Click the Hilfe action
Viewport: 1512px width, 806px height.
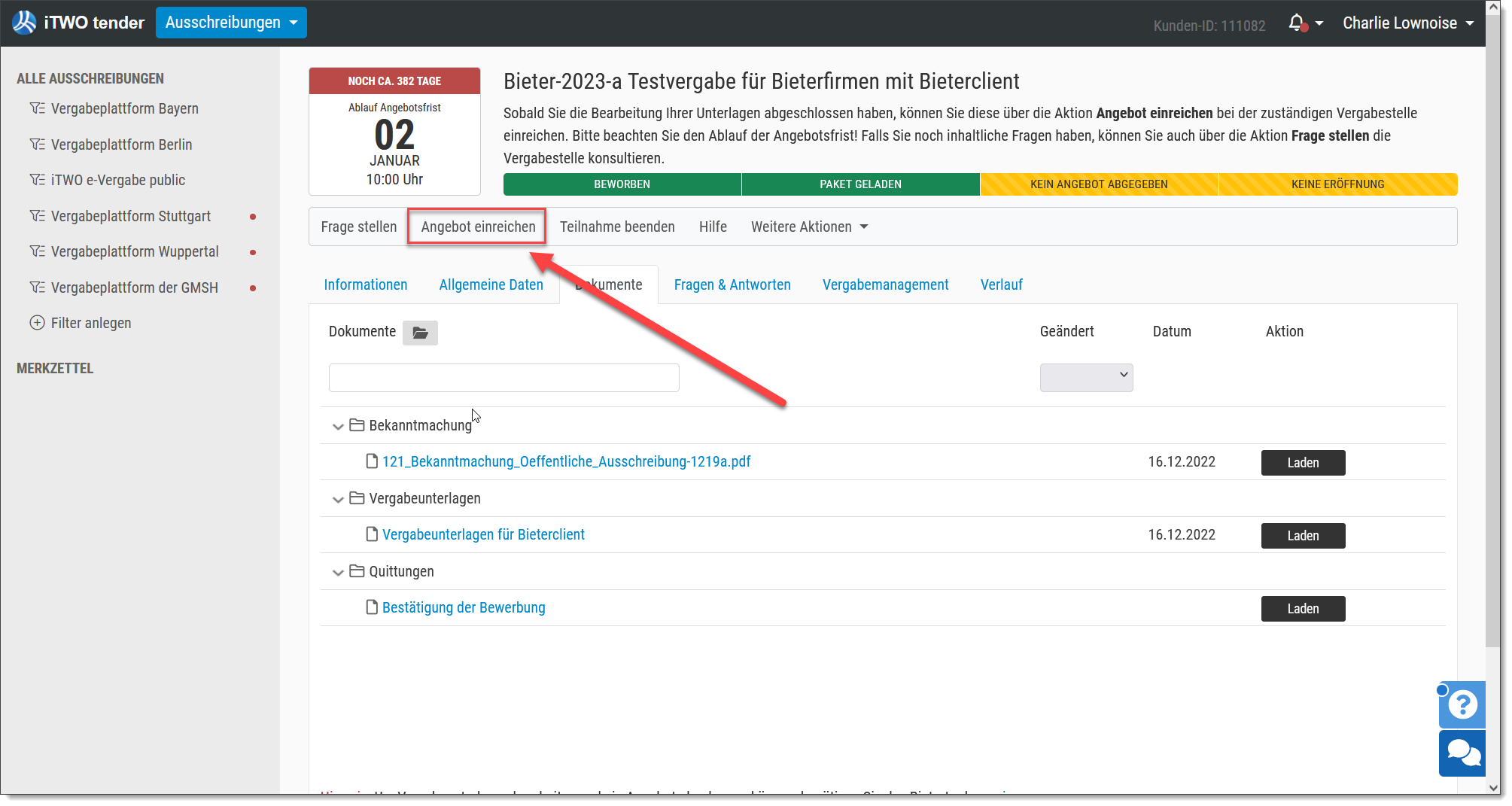pyautogui.click(x=713, y=227)
